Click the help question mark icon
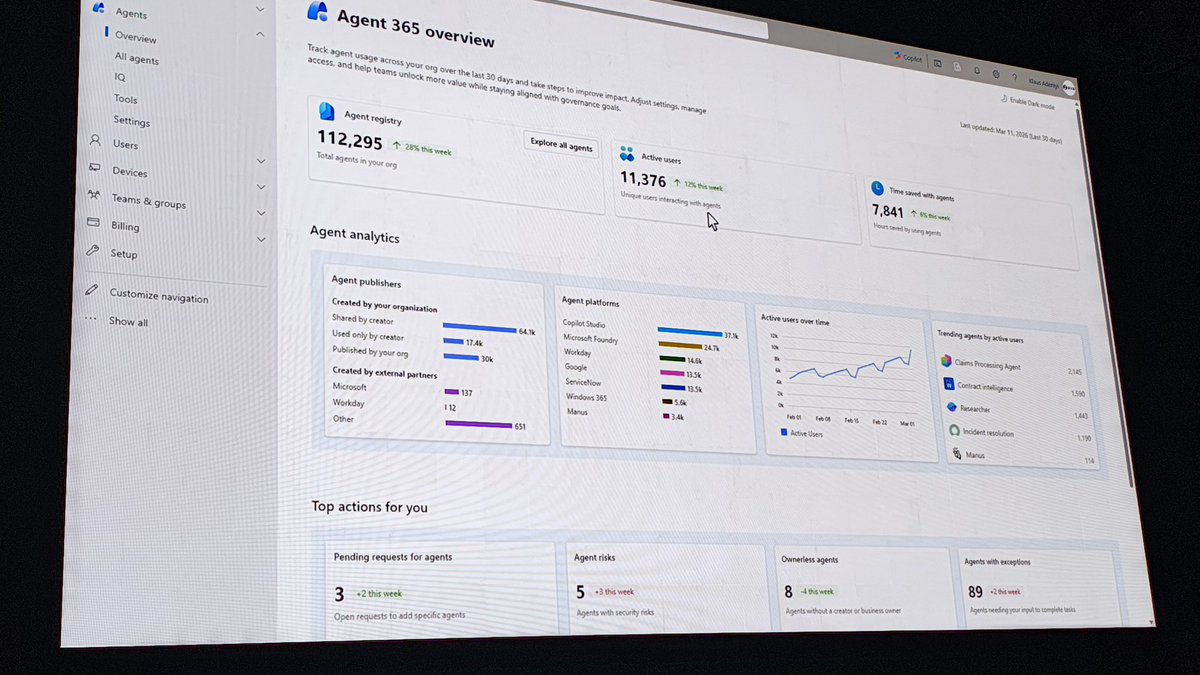 point(1015,77)
